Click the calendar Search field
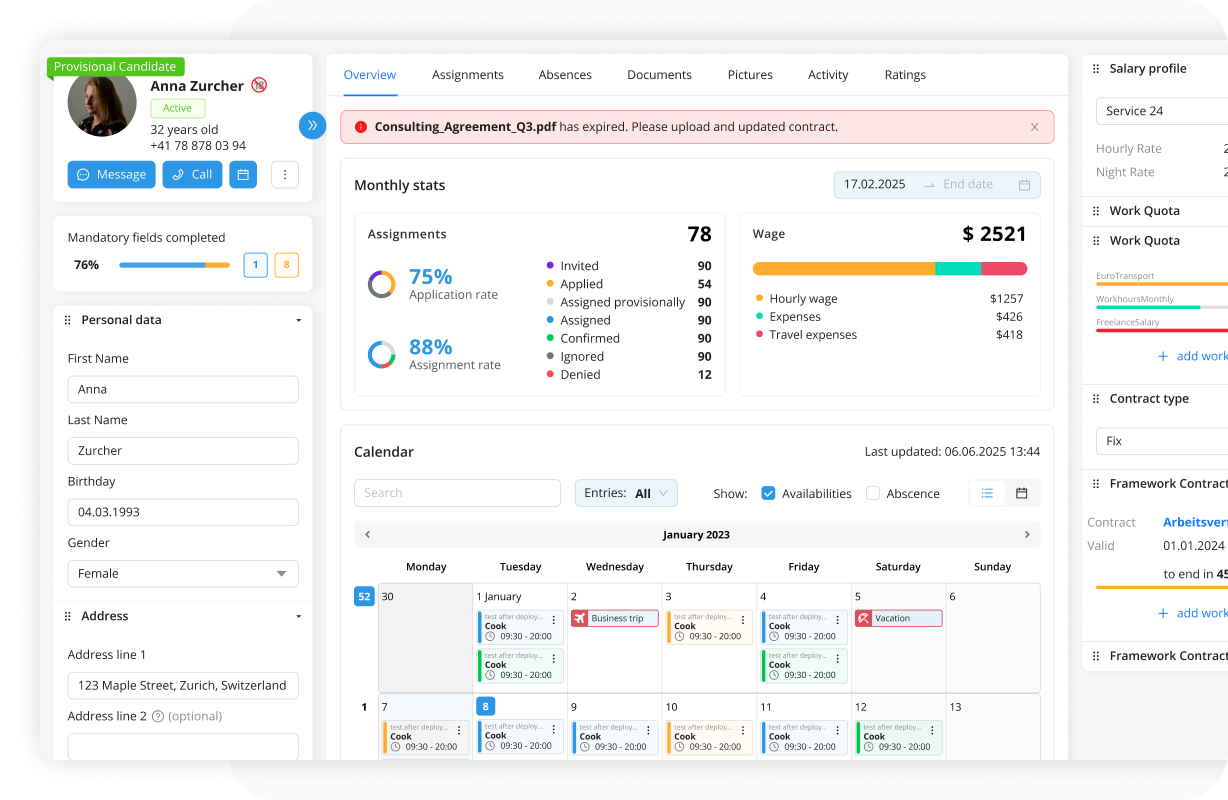This screenshot has height=800, width=1228. (x=457, y=493)
